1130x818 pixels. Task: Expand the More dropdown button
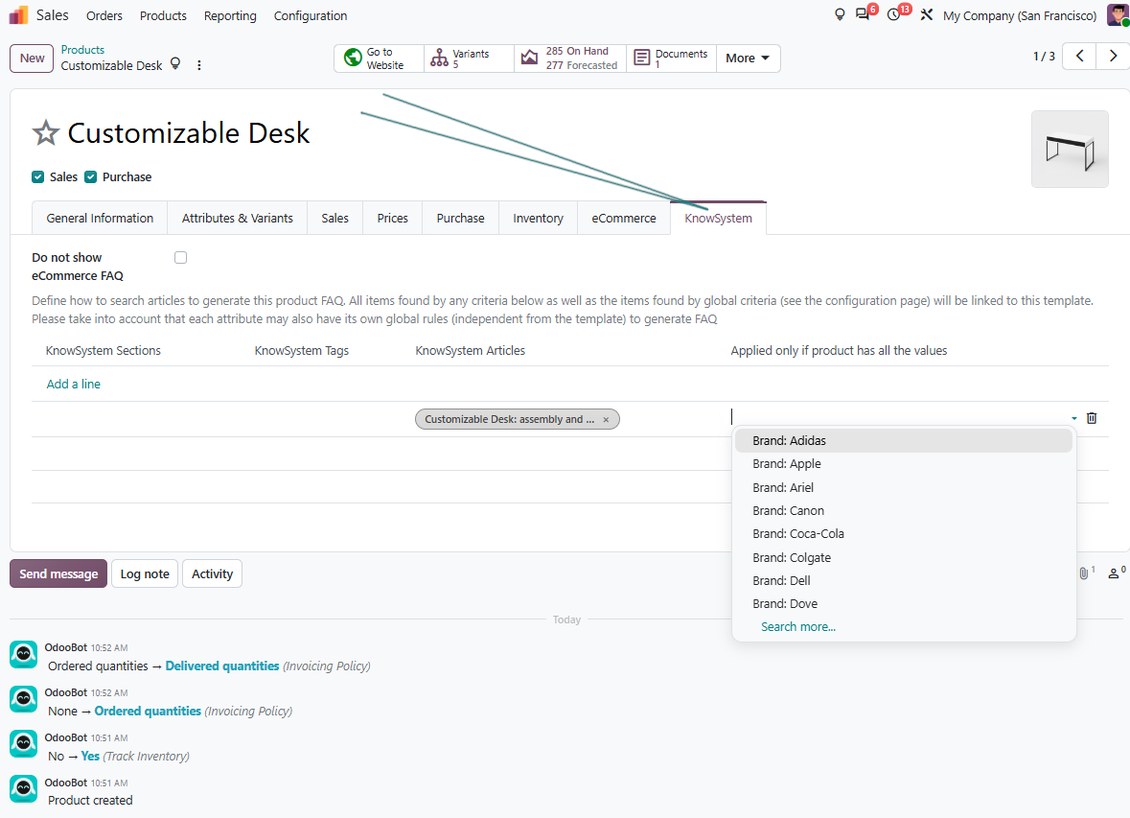point(747,58)
